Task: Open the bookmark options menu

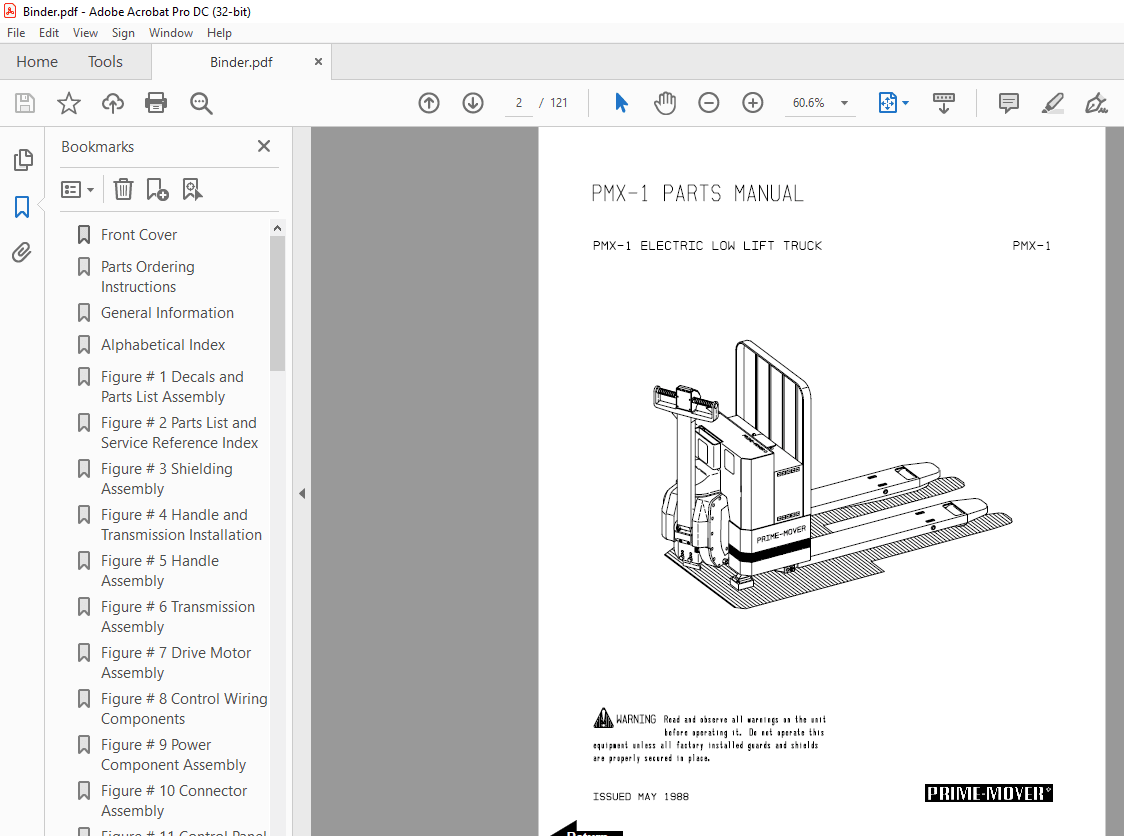Action: pyautogui.click(x=77, y=189)
